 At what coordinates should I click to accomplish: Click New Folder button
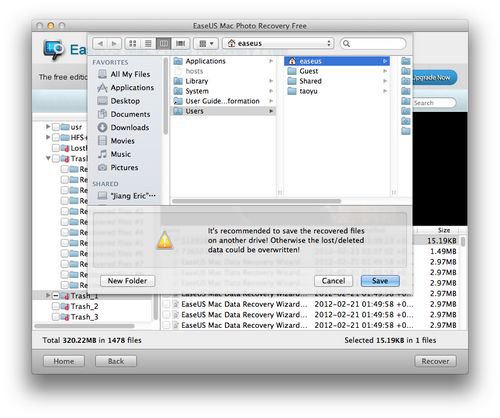(x=127, y=281)
